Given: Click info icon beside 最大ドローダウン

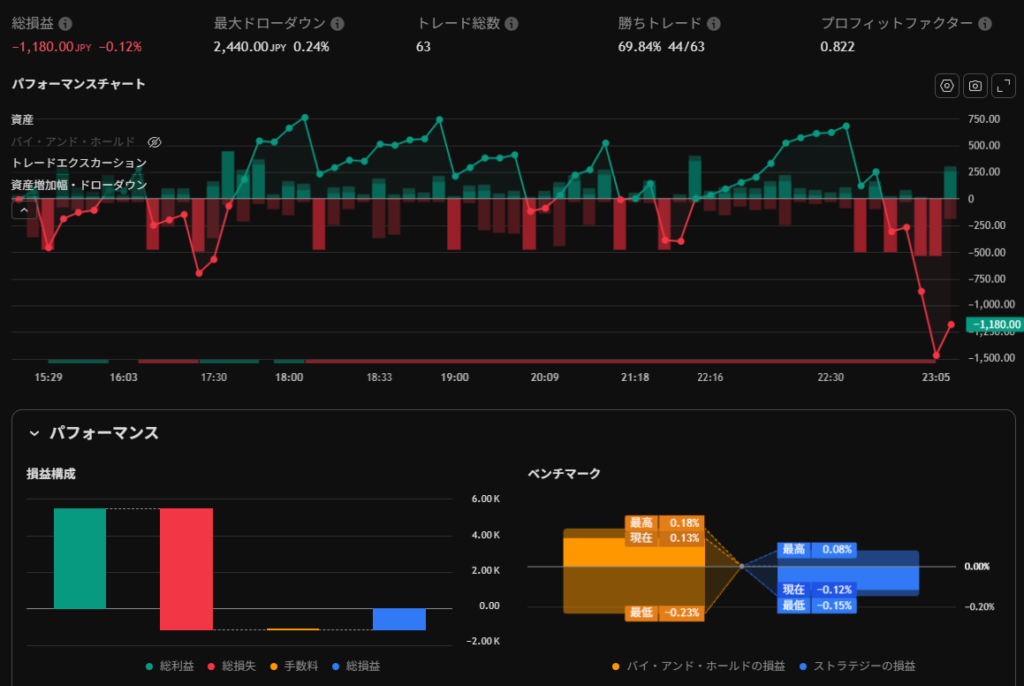Looking at the screenshot, I should (337, 23).
